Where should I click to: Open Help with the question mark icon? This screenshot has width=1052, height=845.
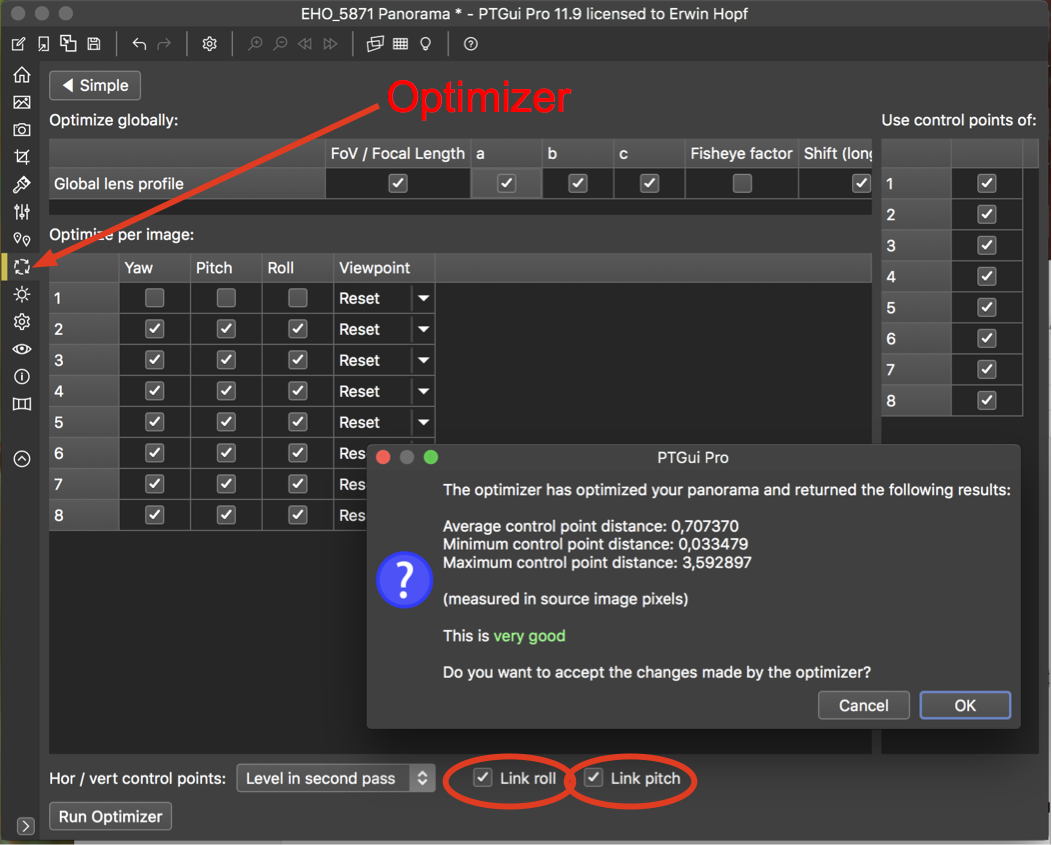[x=471, y=44]
